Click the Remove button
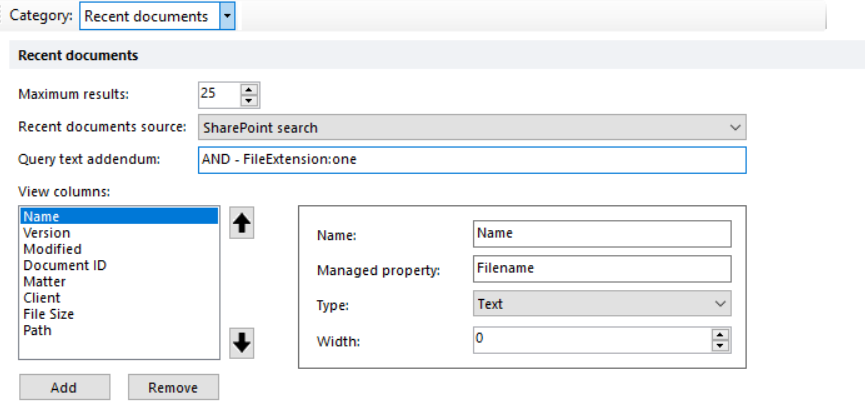Screen dimensions: 865x411 coord(173,387)
